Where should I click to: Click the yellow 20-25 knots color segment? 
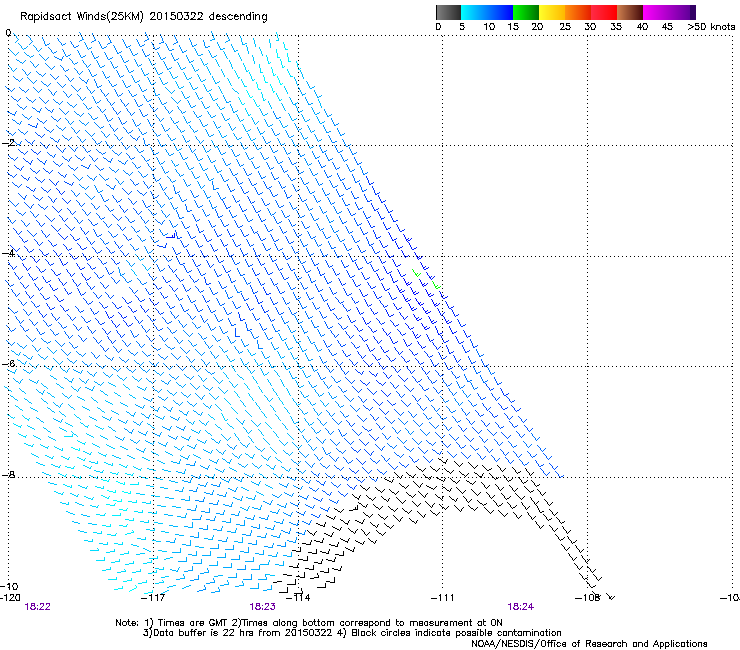(x=552, y=12)
